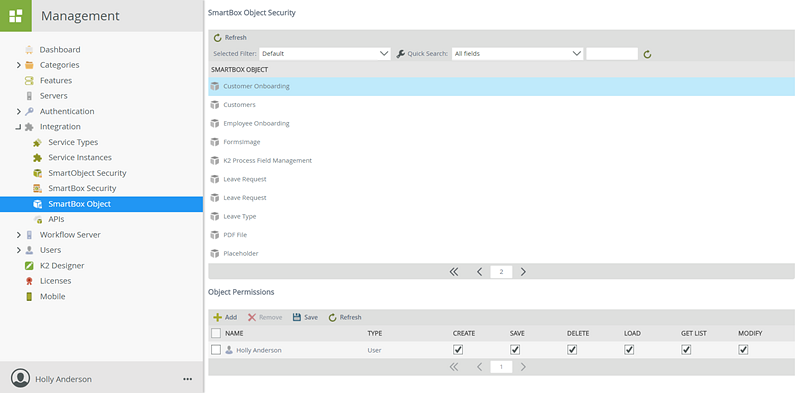Viewport: 800px width, 393px height.
Task: Go to the next page of SmartBox objects
Action: [x=523, y=272]
